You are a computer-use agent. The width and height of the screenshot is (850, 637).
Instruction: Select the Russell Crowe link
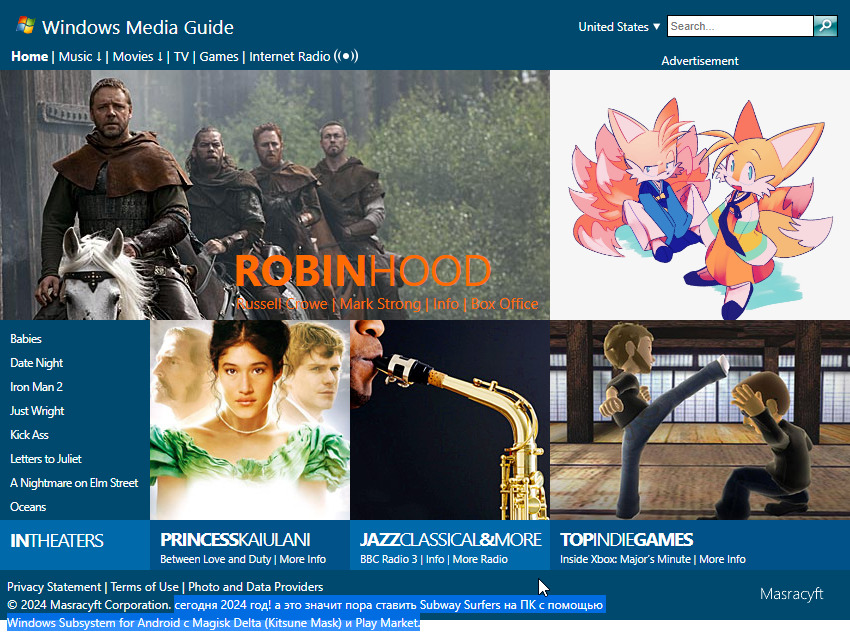282,304
